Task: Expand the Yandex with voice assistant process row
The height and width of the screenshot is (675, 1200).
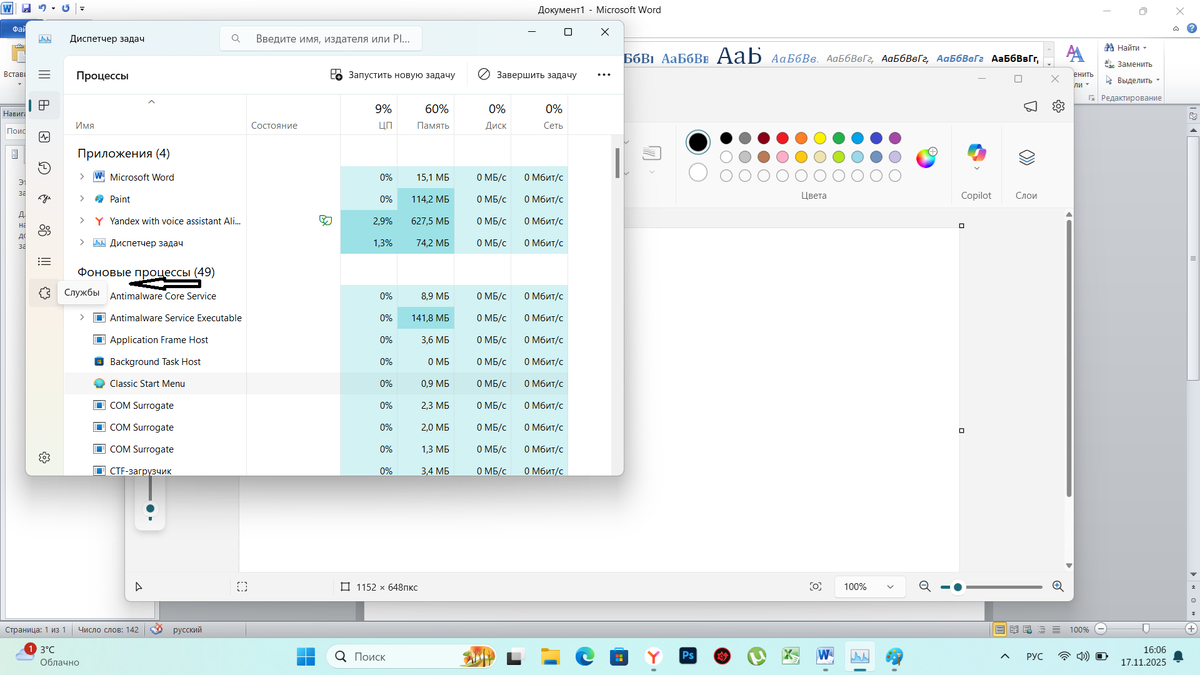Action: 82,221
